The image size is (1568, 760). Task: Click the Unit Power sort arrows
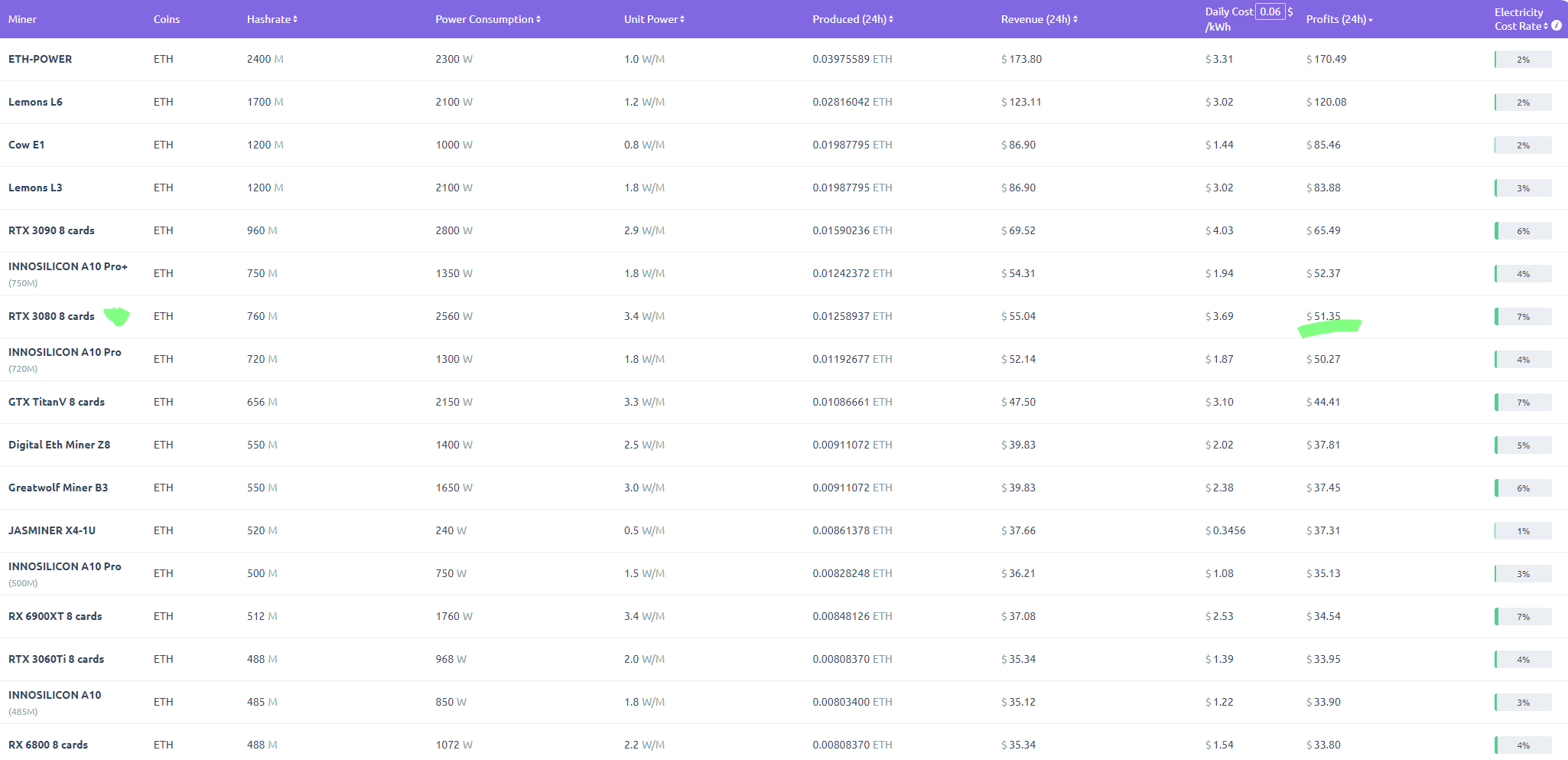pyautogui.click(x=682, y=19)
